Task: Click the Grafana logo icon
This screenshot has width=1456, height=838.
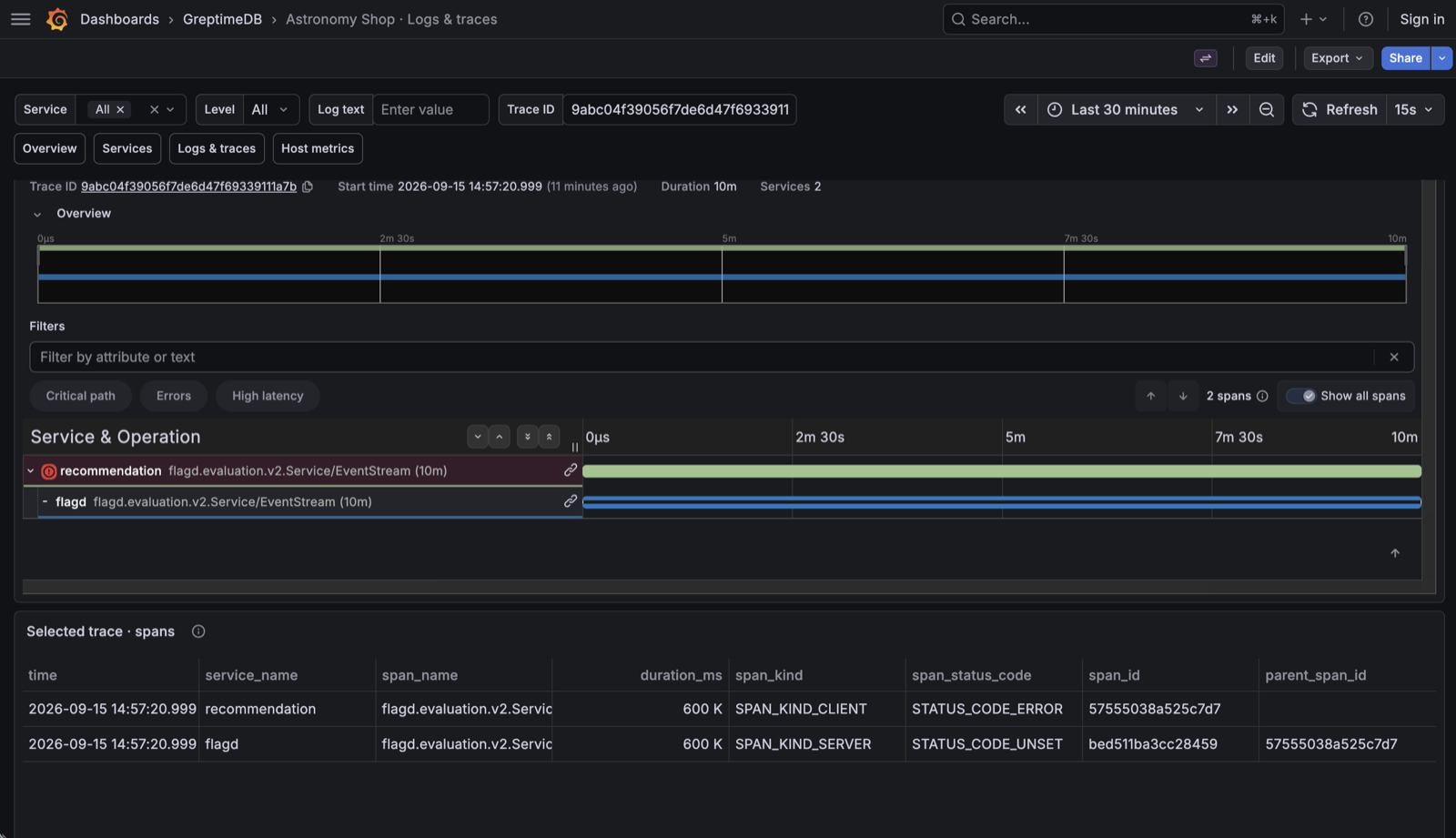Action: [57, 19]
